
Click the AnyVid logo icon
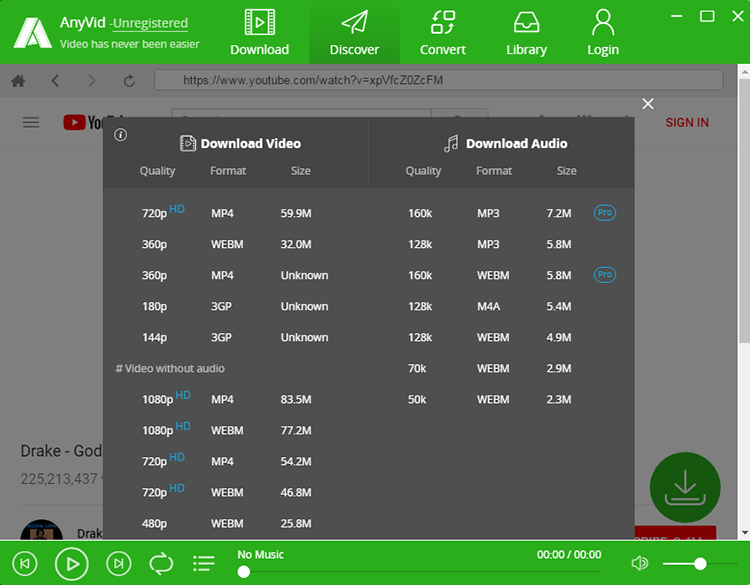[x=33, y=33]
